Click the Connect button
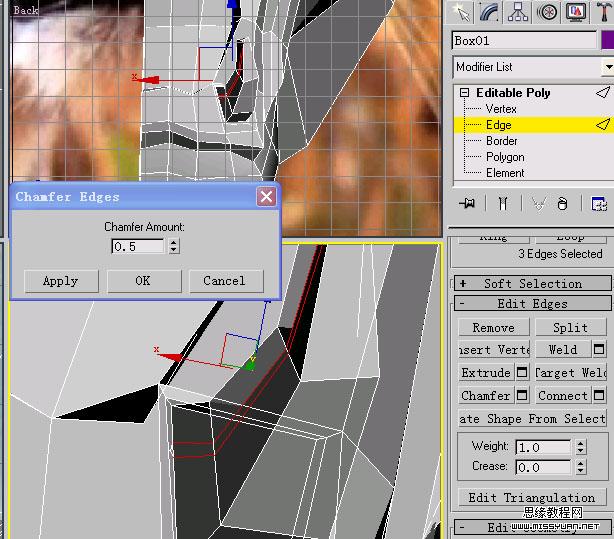 pyautogui.click(x=563, y=396)
